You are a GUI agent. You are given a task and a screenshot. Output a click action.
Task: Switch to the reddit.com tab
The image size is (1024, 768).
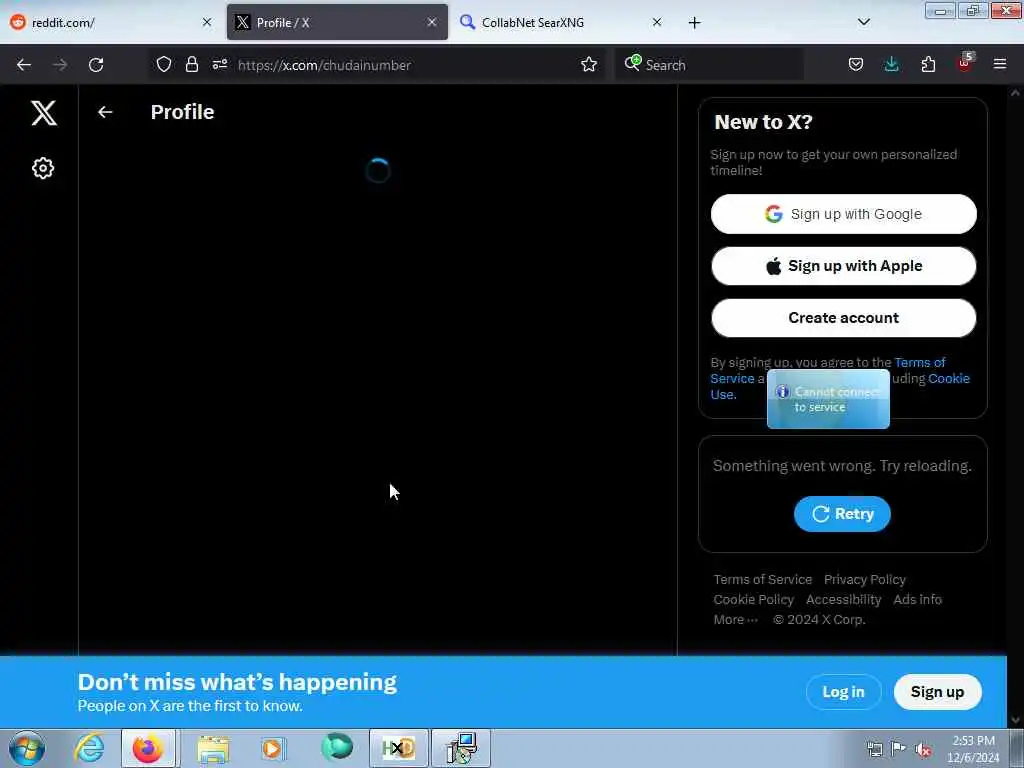[110, 22]
